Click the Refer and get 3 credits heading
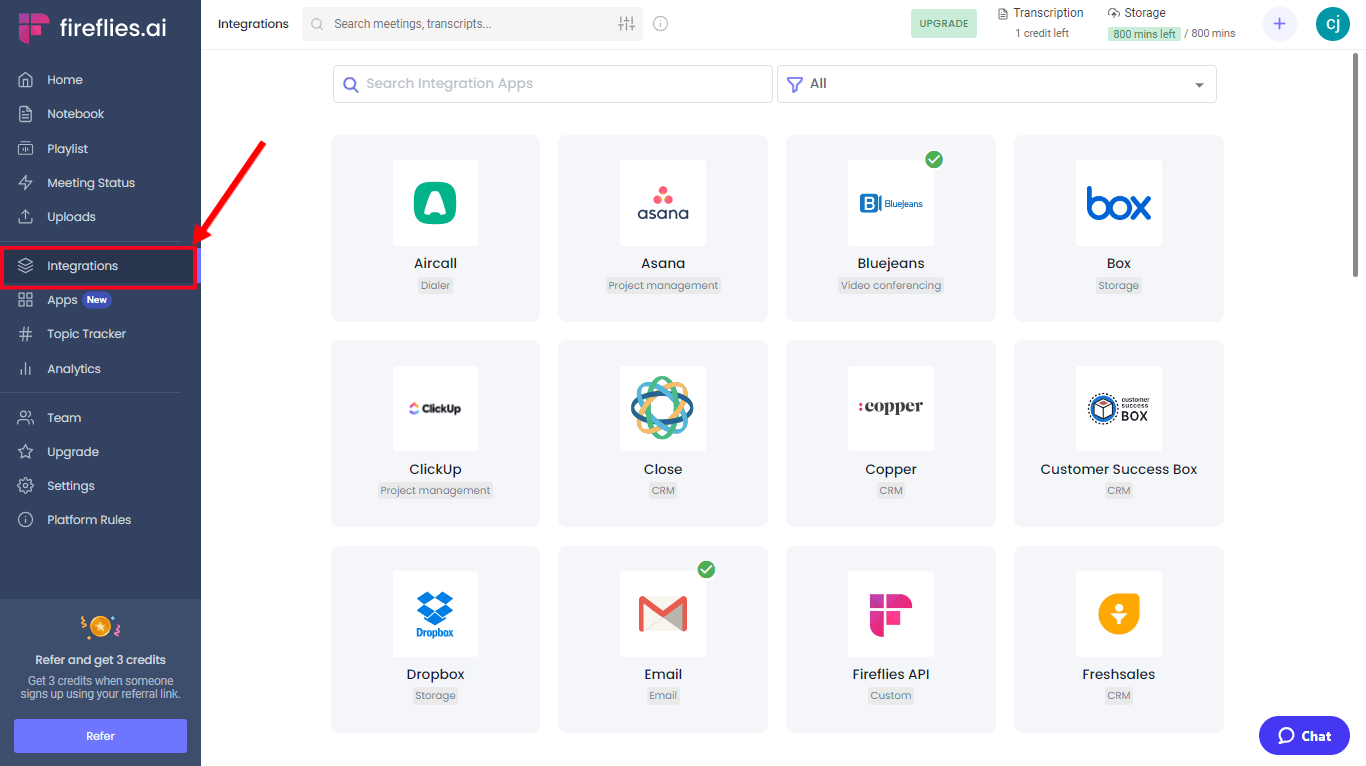The image size is (1366, 766). tap(100, 660)
